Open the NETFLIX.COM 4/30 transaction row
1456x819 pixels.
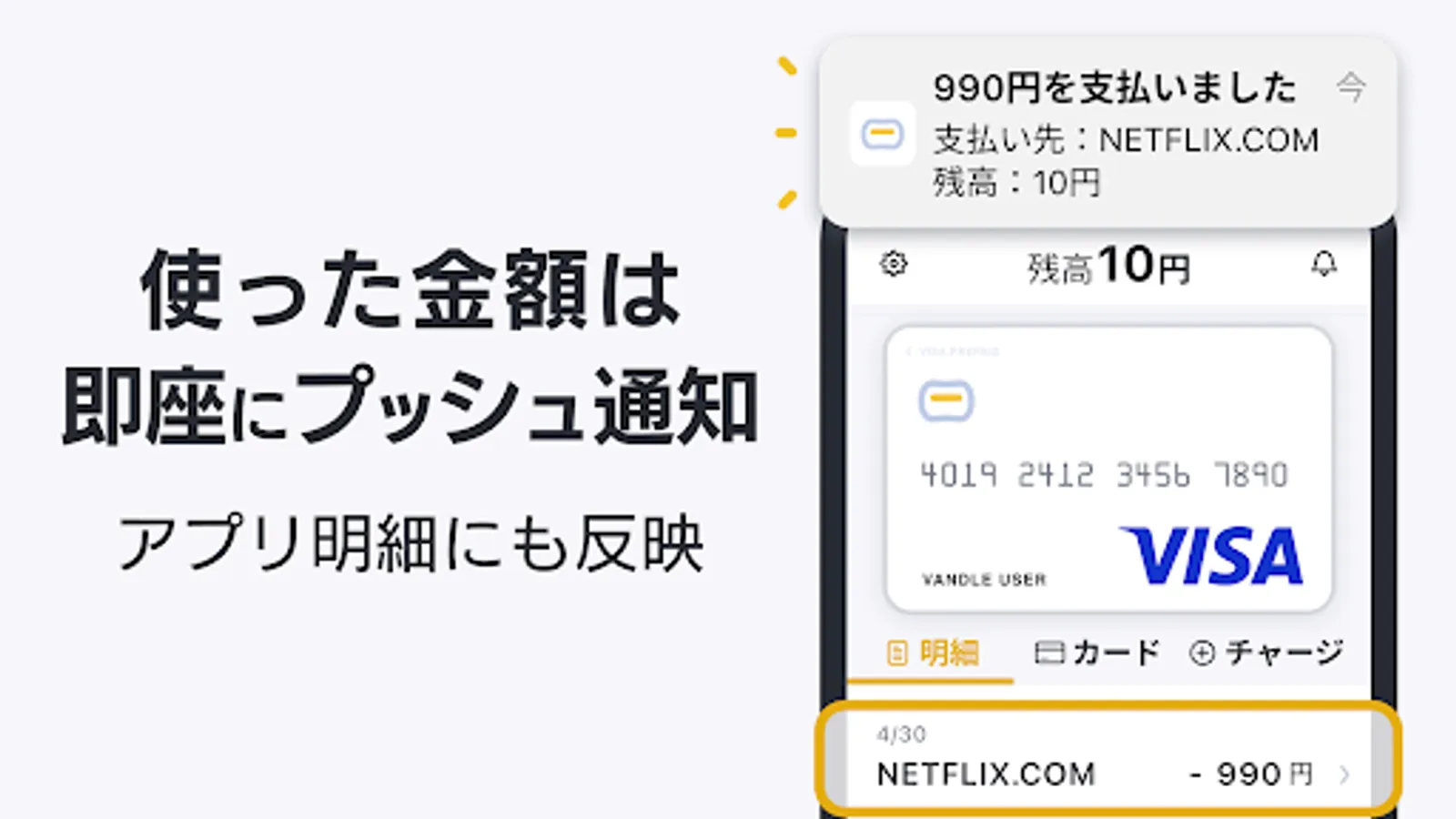click(x=1108, y=757)
